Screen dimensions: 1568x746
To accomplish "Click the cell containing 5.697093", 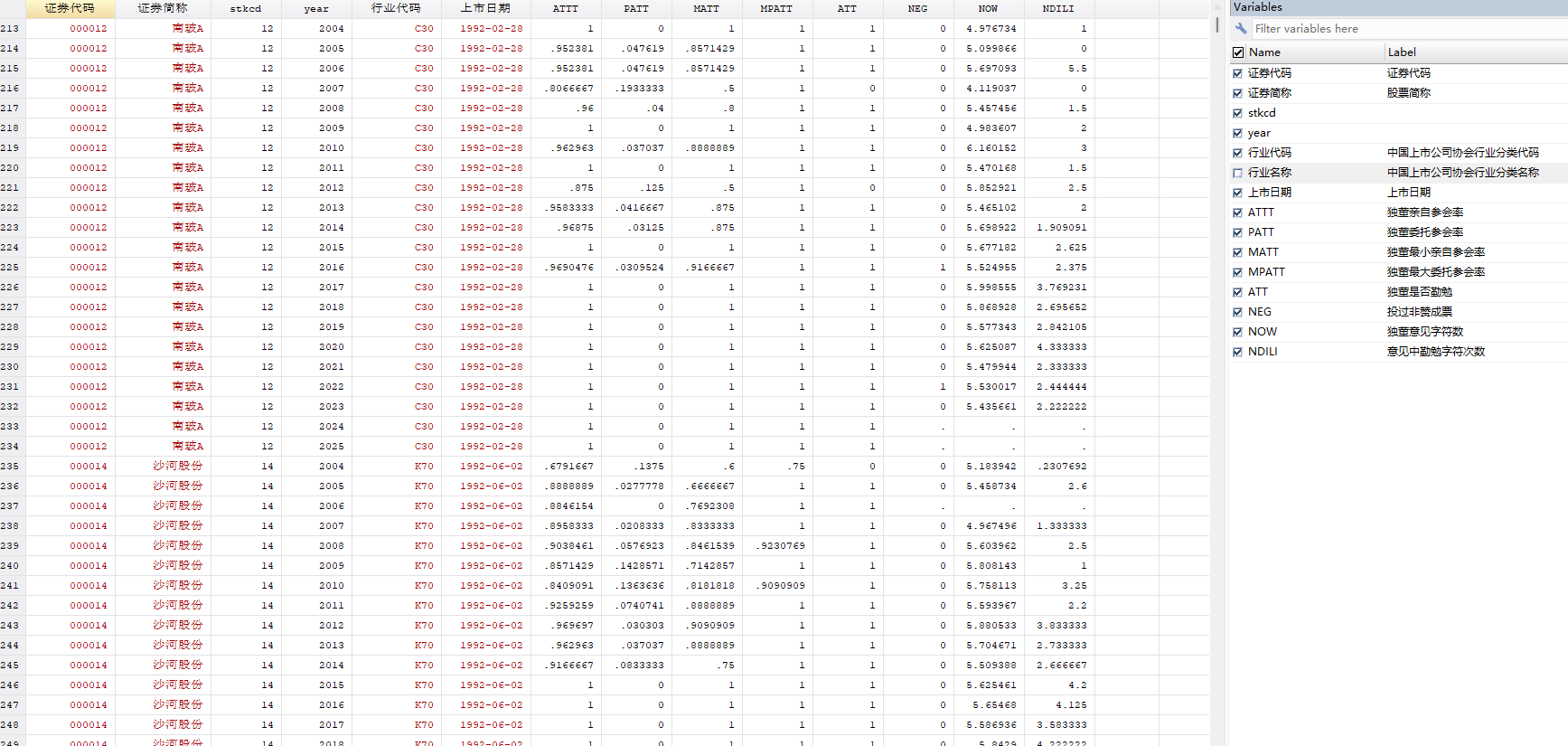I will [x=988, y=69].
